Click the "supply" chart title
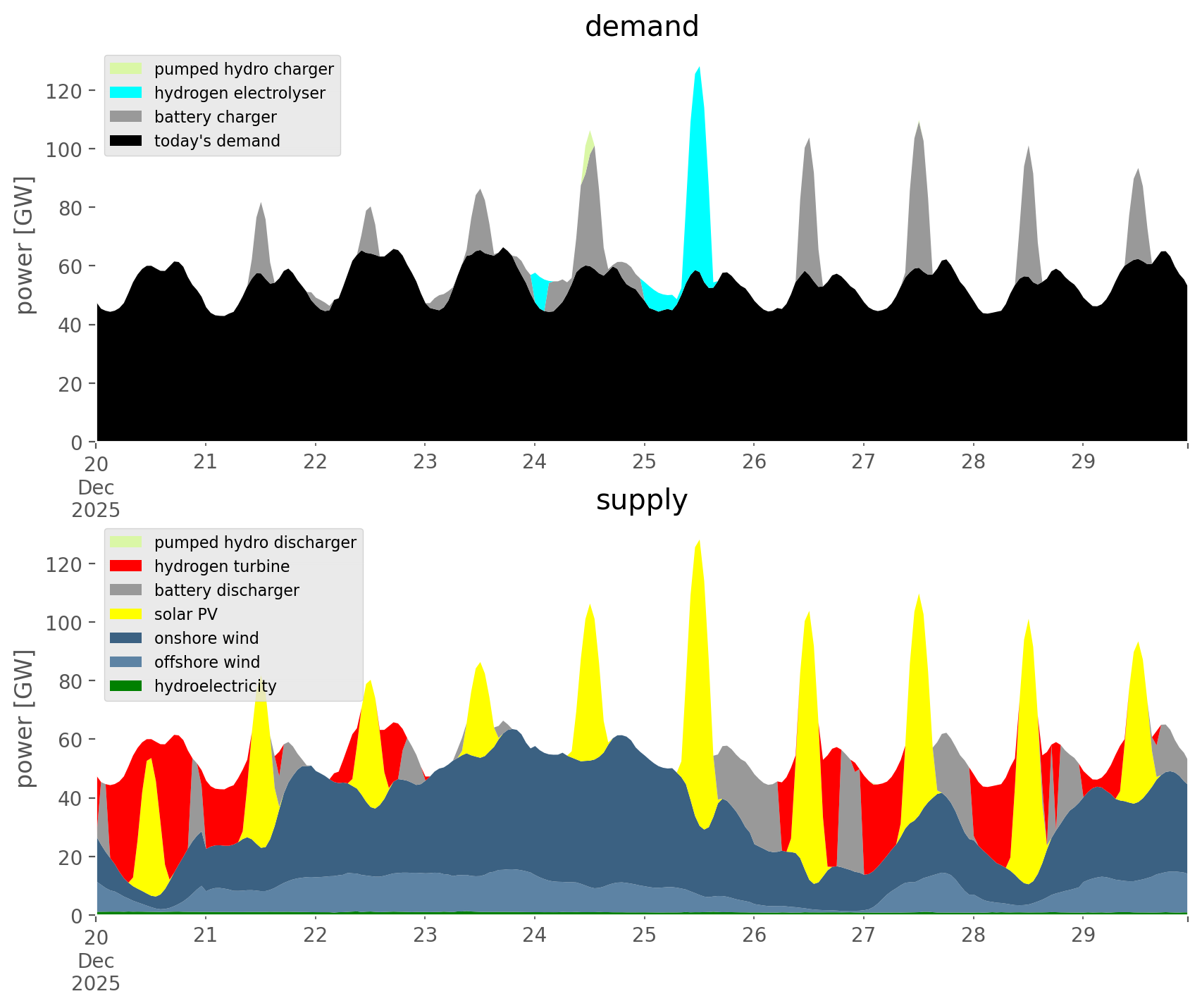Image resolution: width=1202 pixels, height=1008 pixels. click(x=641, y=500)
